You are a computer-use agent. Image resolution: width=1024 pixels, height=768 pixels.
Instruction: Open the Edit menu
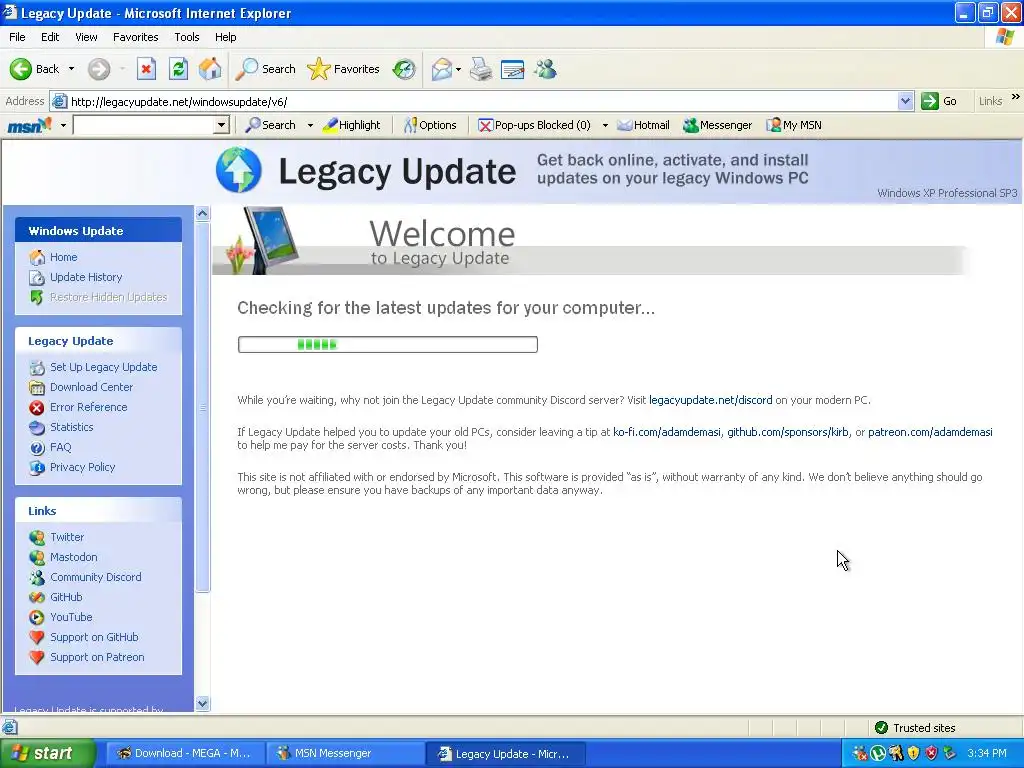50,37
